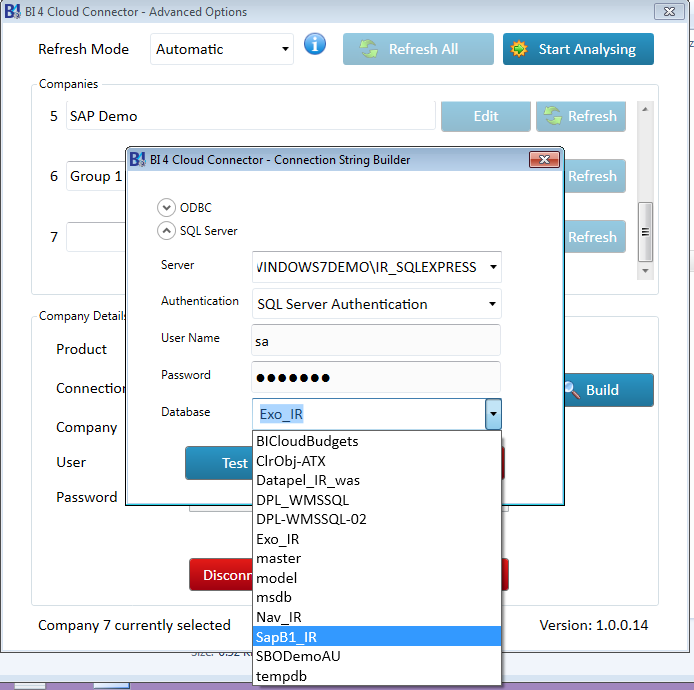Viewport: 694px width, 690px height.
Task: Click the Database combo box arrow button
Action: coord(493,414)
